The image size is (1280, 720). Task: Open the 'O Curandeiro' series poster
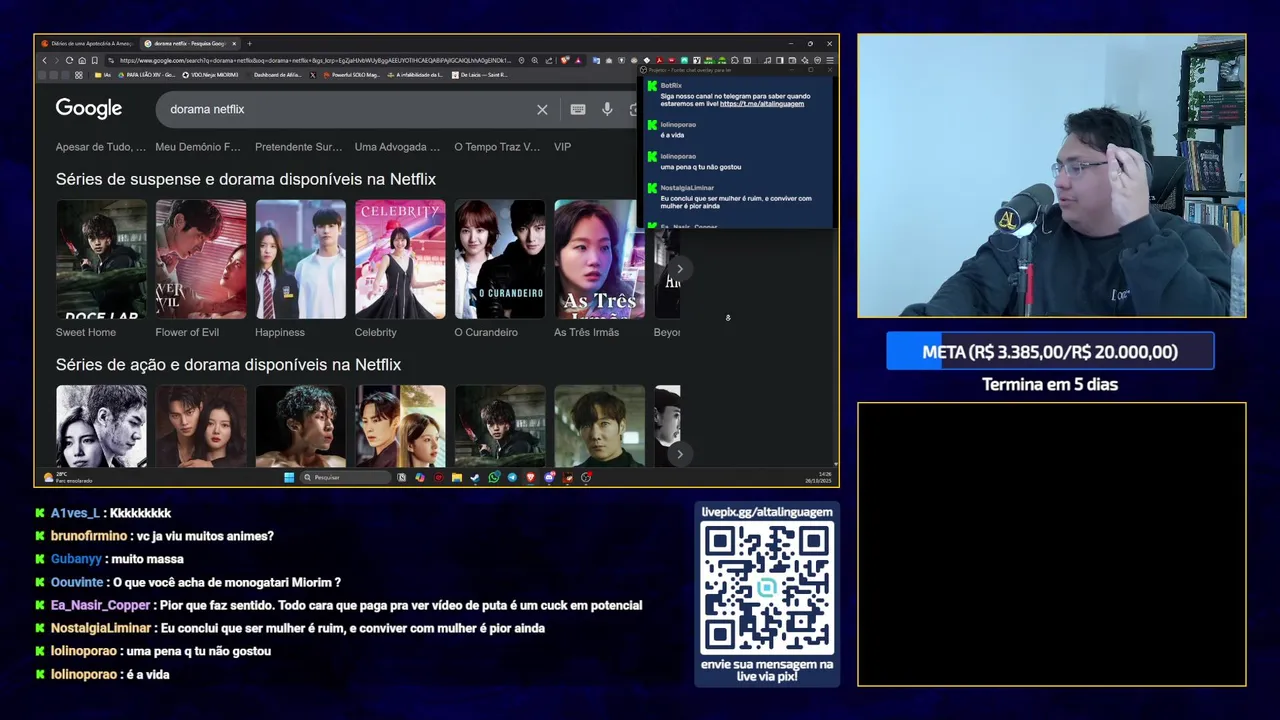pos(500,259)
